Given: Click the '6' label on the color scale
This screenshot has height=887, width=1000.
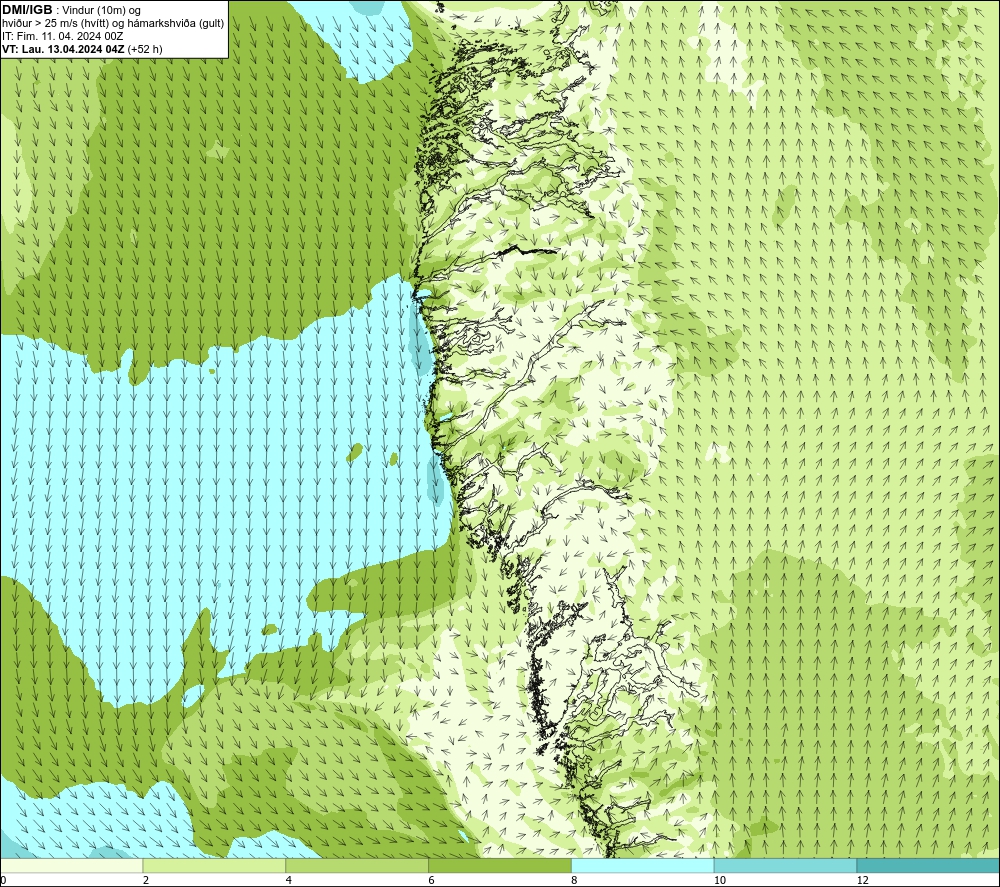Looking at the screenshot, I should [431, 881].
